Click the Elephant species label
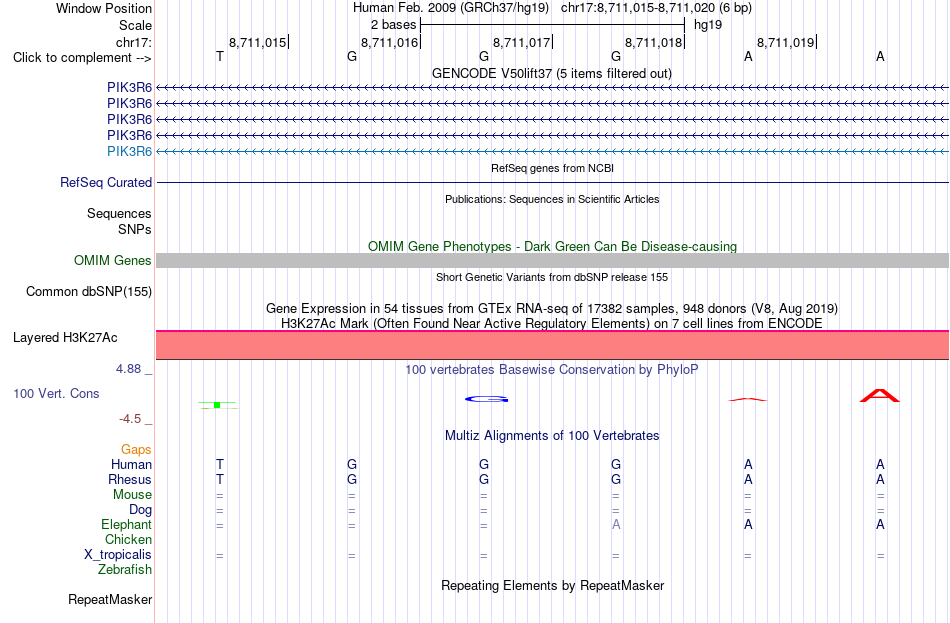The height and width of the screenshot is (623, 950). click(x=126, y=525)
